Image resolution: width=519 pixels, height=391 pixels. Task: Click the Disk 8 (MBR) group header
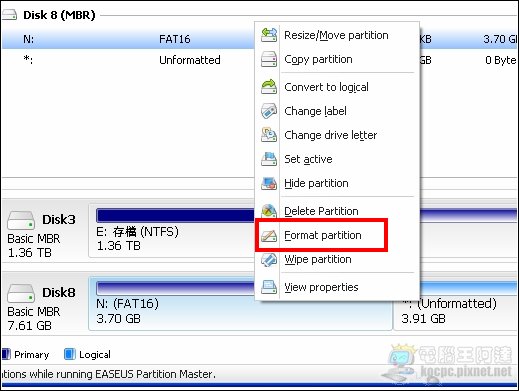pos(59,15)
